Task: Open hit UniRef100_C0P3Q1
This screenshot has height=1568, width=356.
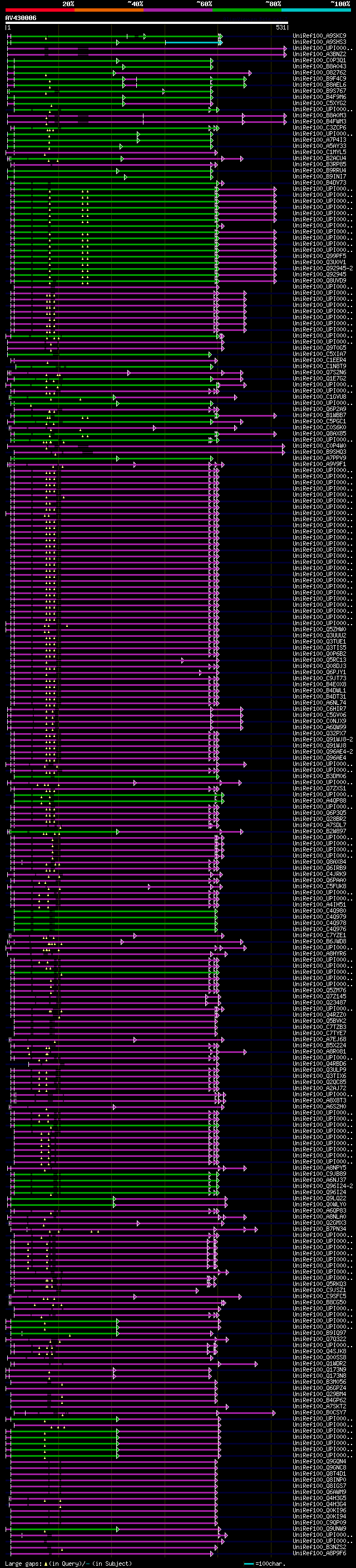Action: 319,60
